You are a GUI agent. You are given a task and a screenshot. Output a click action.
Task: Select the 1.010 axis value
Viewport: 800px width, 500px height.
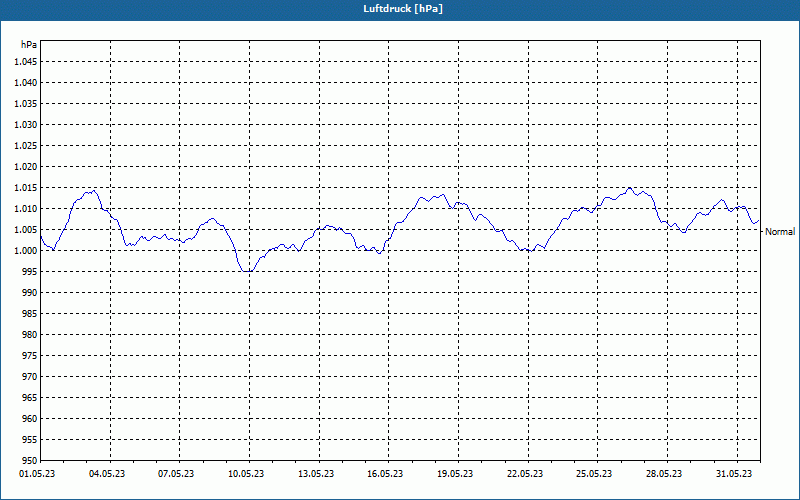[x=25, y=209]
